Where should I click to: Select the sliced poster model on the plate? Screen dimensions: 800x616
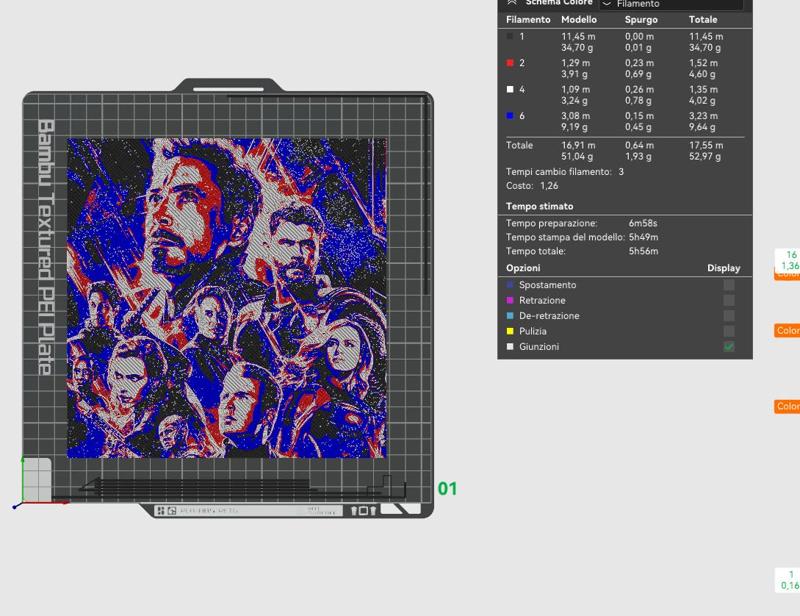pos(227,298)
